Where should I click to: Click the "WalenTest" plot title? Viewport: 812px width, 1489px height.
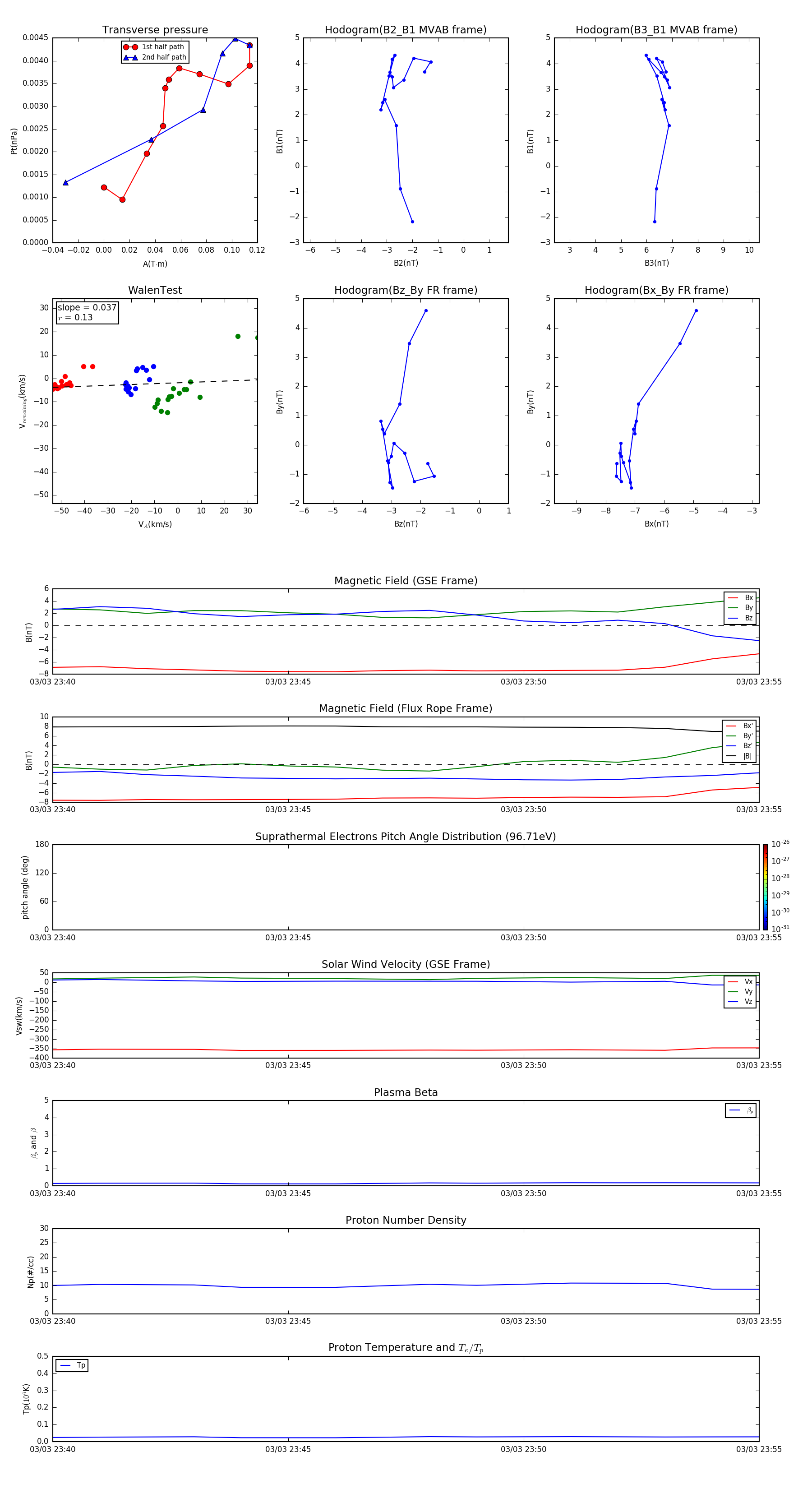(155, 290)
